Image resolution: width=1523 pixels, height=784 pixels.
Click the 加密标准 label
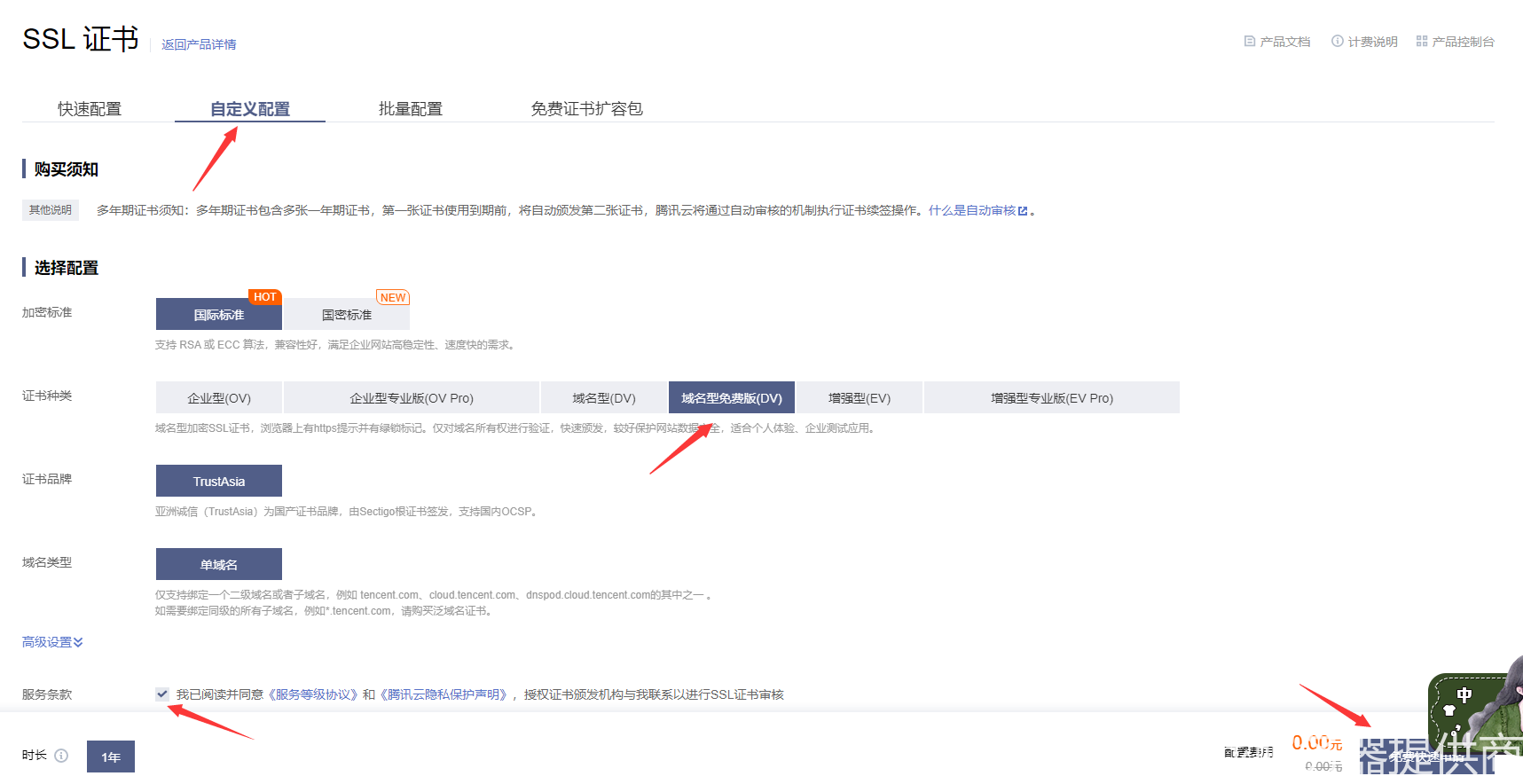tap(47, 312)
